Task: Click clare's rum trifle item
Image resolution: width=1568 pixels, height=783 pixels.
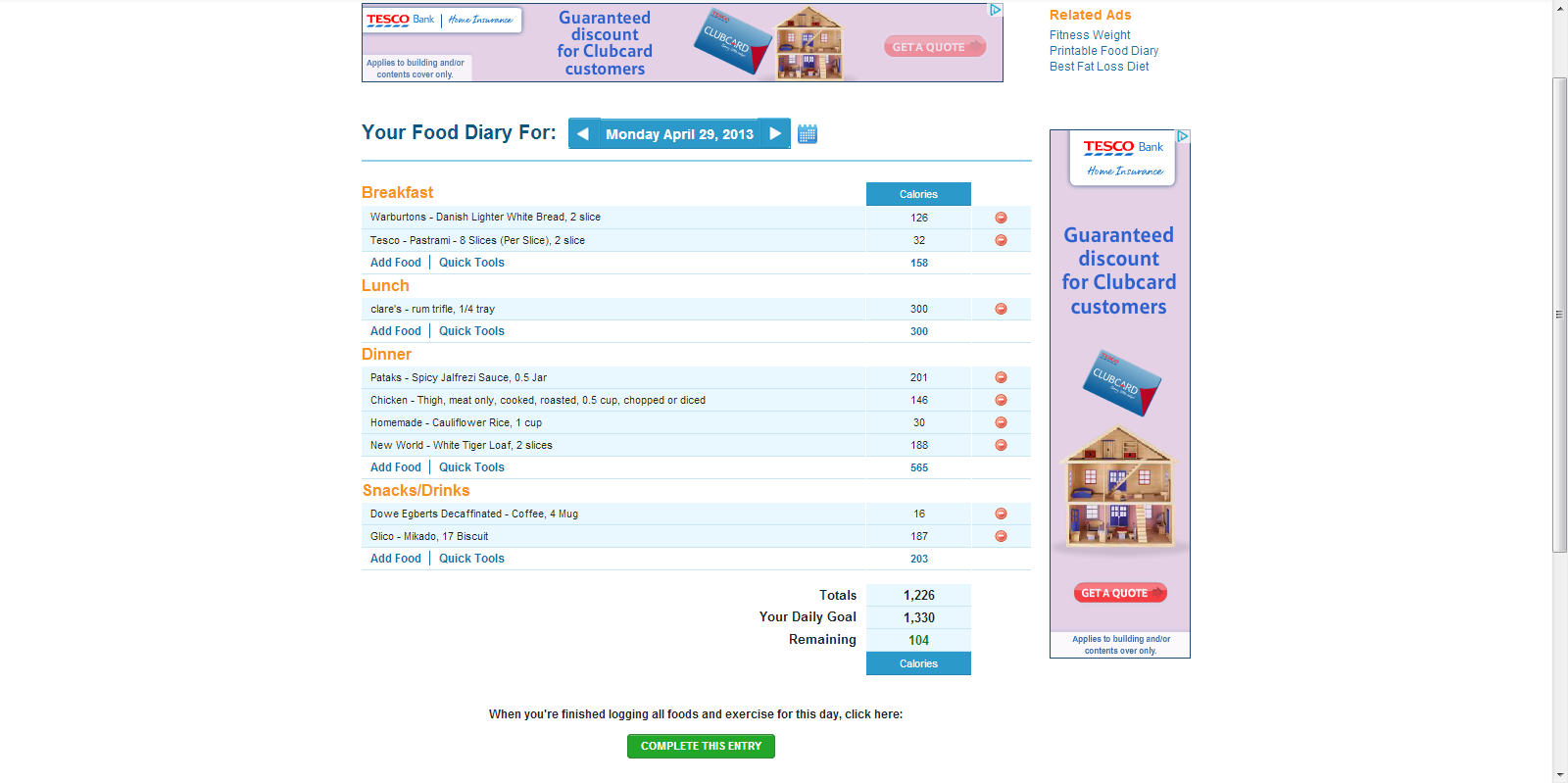Action: click(x=432, y=309)
